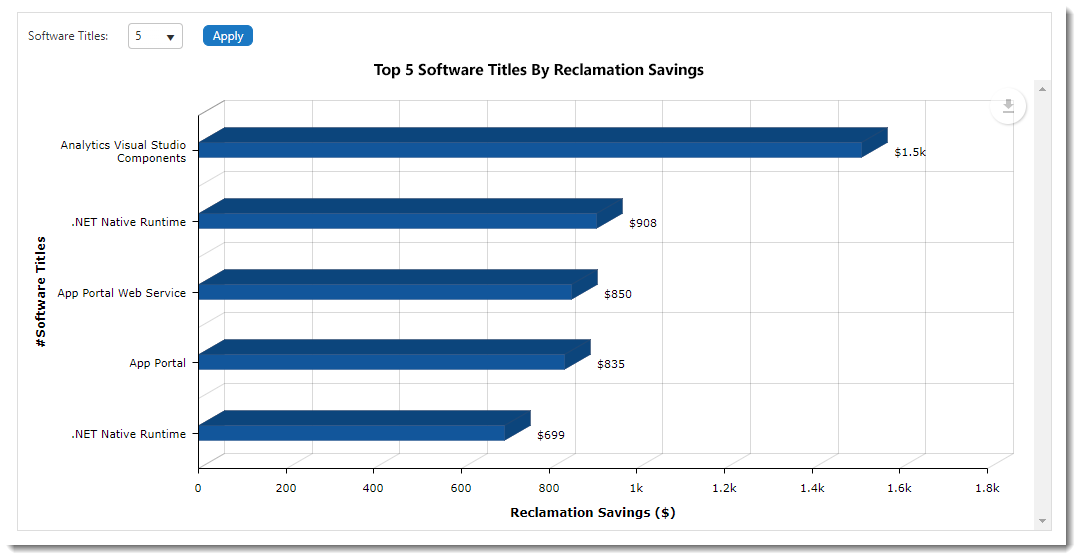Click the App Portal axis label
Screen dimensions: 1081x560
coord(157,363)
